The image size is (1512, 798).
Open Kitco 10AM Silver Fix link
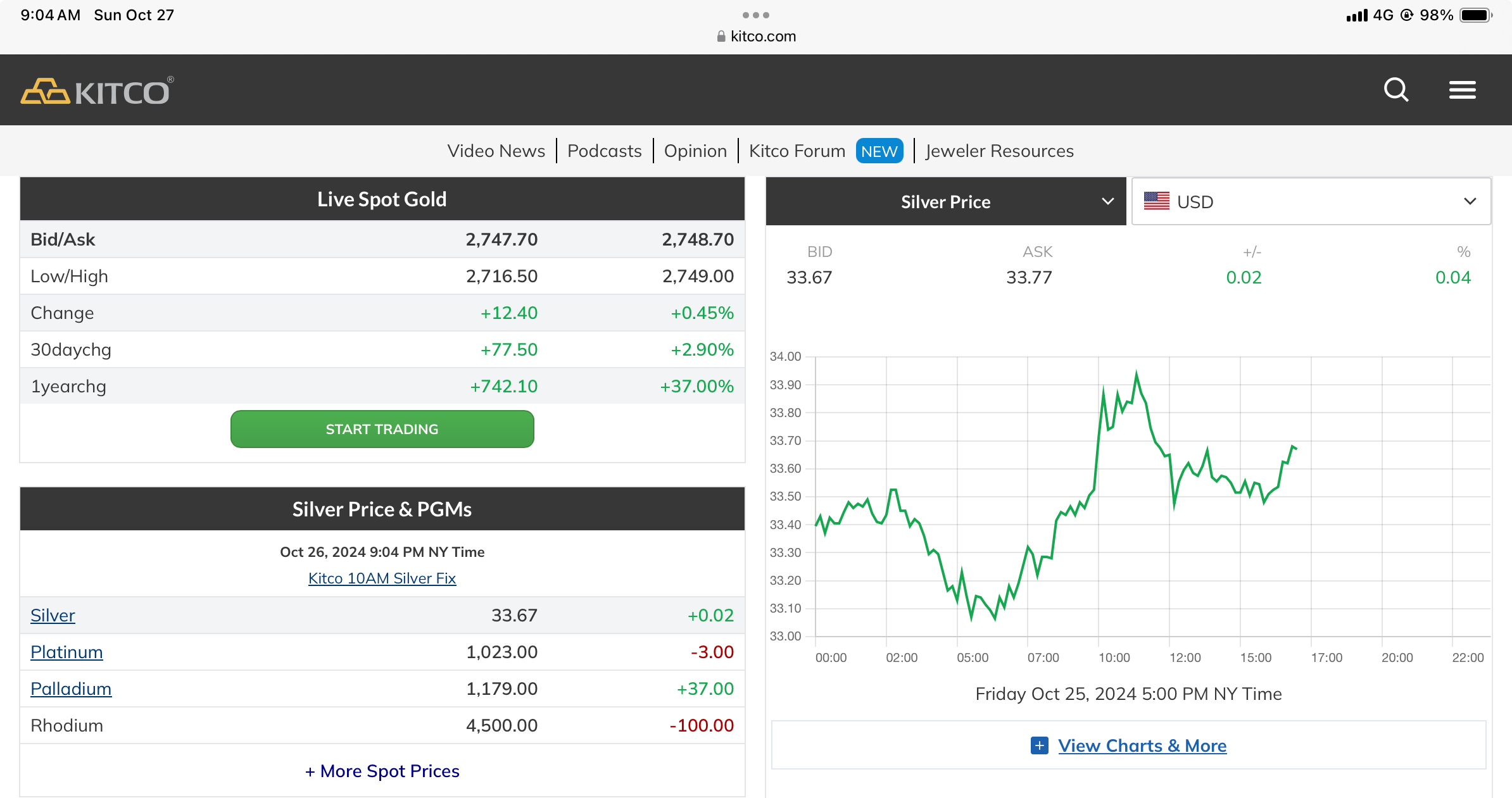pyautogui.click(x=382, y=578)
